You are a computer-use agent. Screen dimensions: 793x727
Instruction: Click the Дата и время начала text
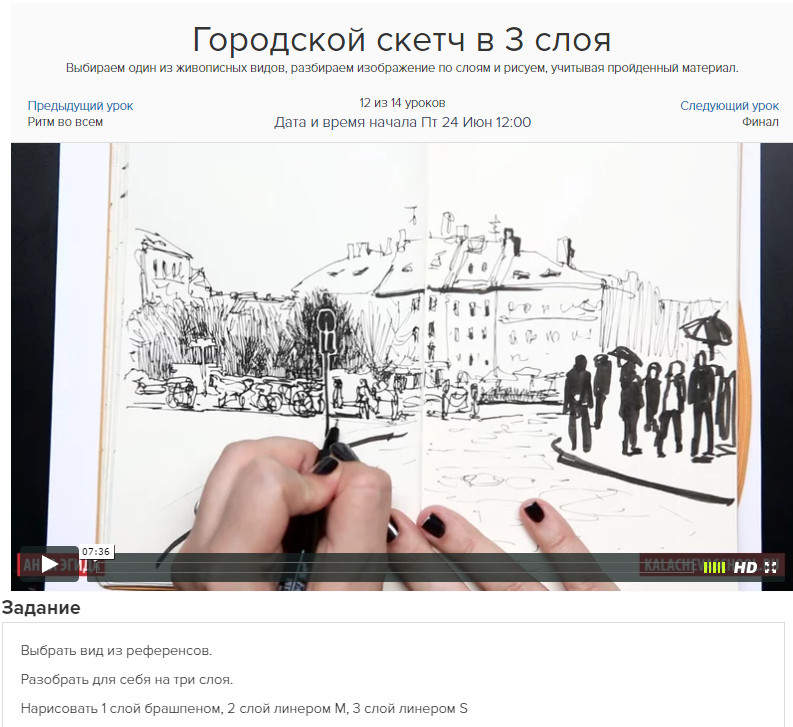402,122
